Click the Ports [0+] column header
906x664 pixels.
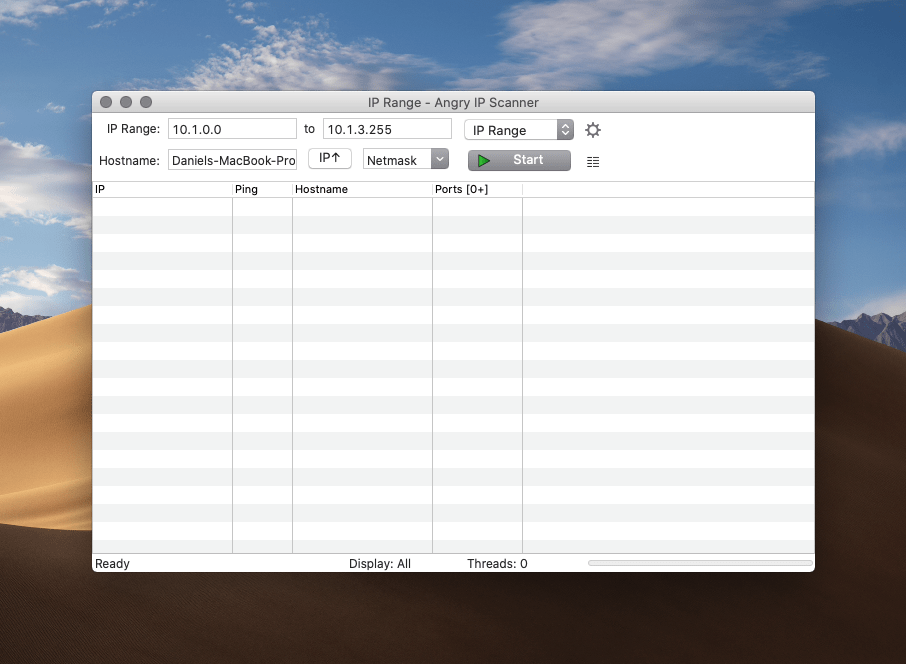click(x=477, y=190)
